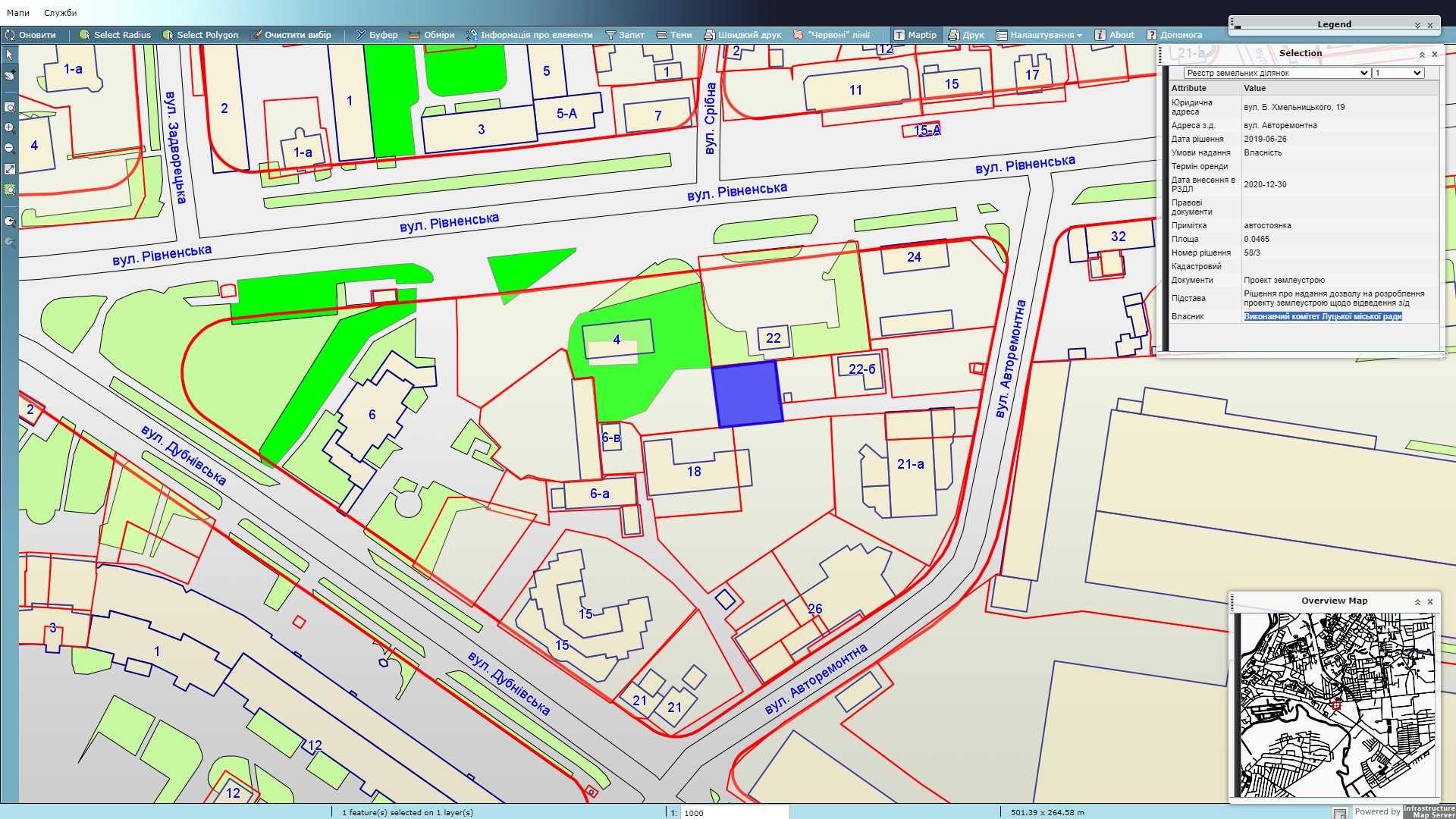Click the zoom out magnifier in sidebar
Image resolution: width=1456 pixels, height=819 pixels.
10,149
